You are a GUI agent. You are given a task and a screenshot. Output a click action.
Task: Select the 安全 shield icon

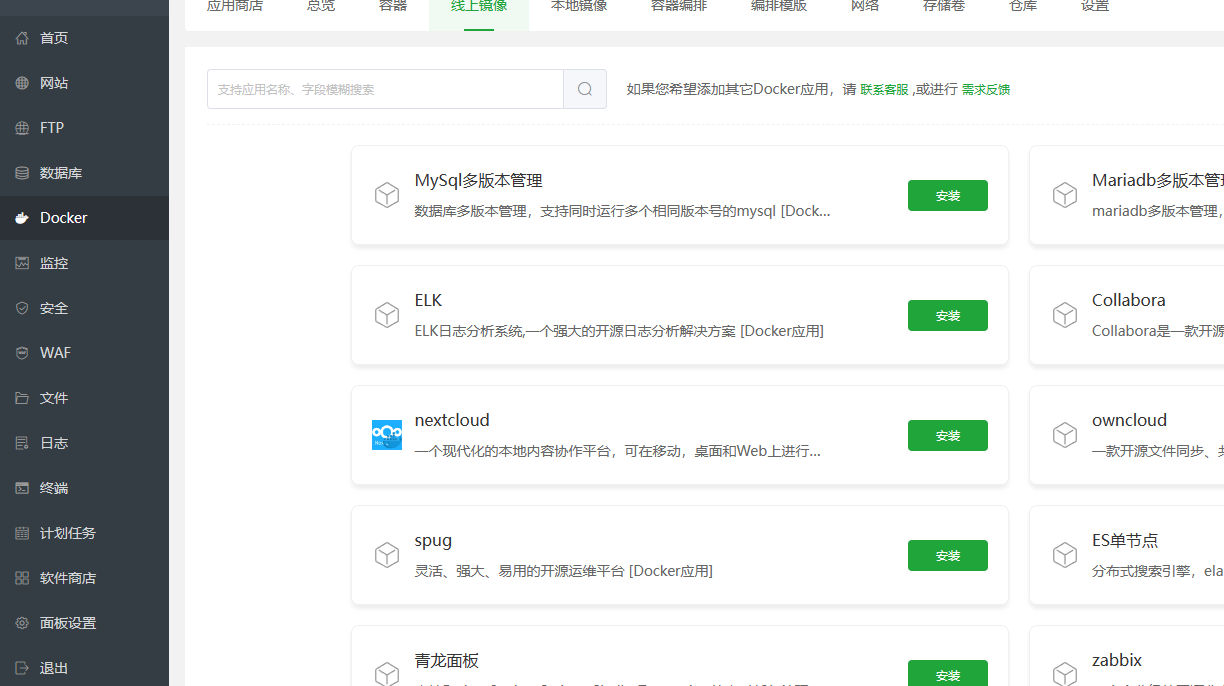(x=22, y=308)
